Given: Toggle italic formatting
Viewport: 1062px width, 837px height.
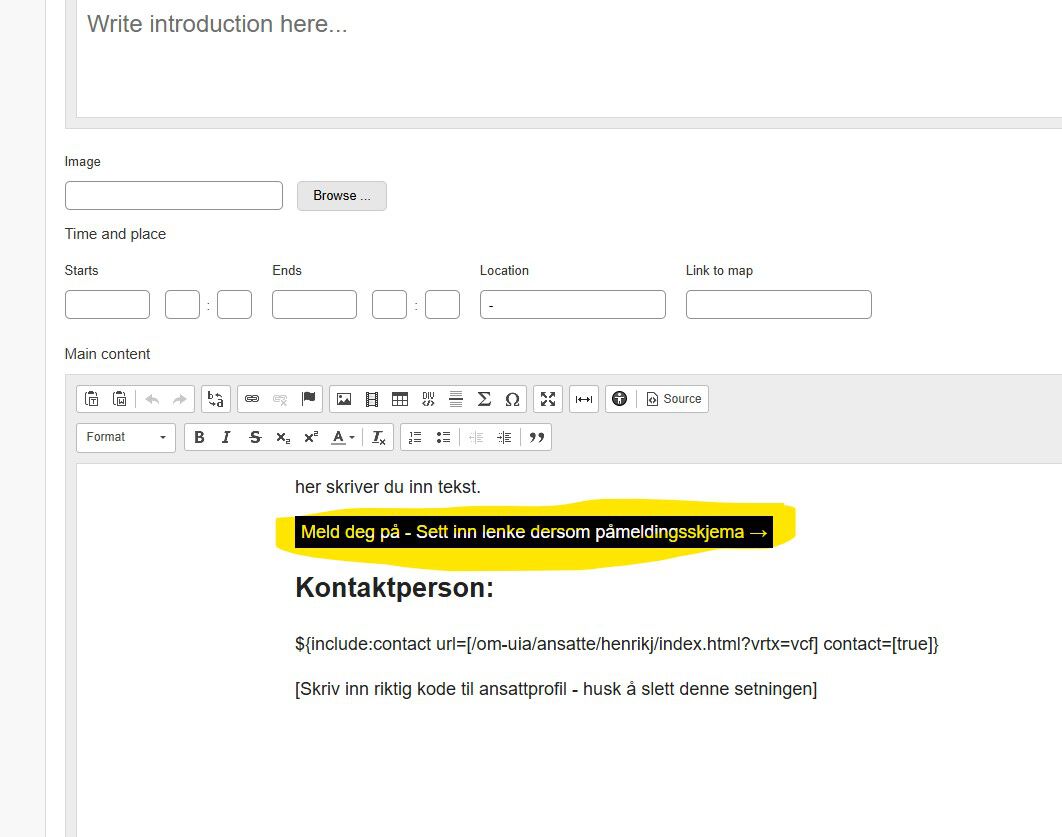Looking at the screenshot, I should [x=226, y=437].
